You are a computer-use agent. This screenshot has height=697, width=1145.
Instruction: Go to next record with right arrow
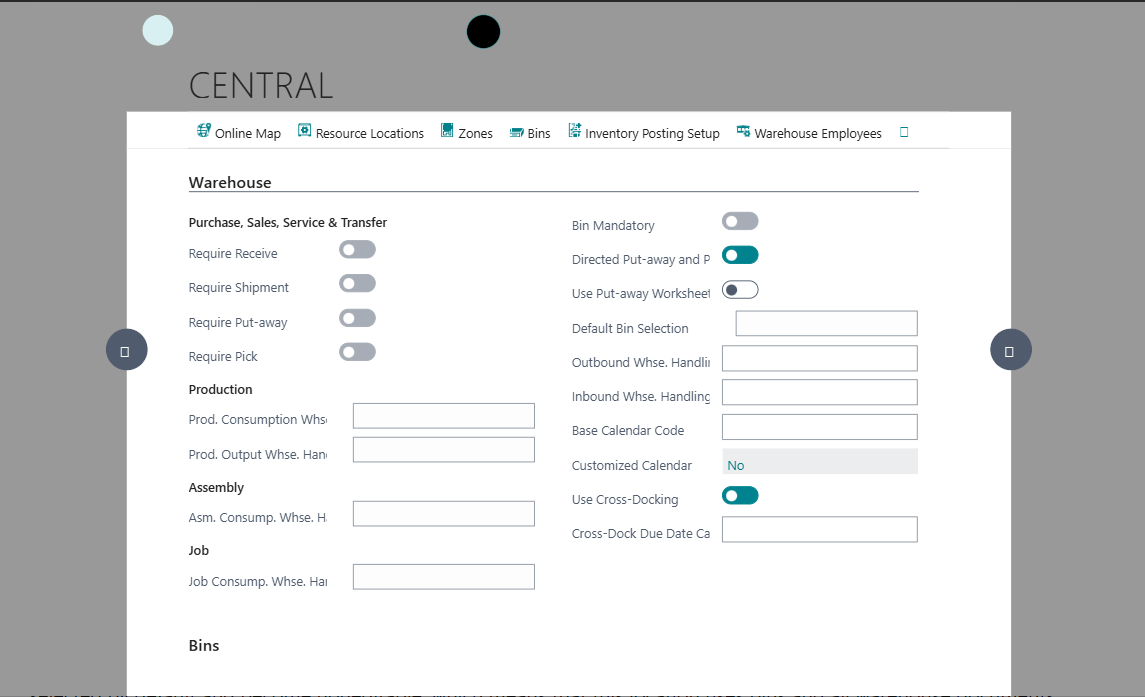point(1010,351)
